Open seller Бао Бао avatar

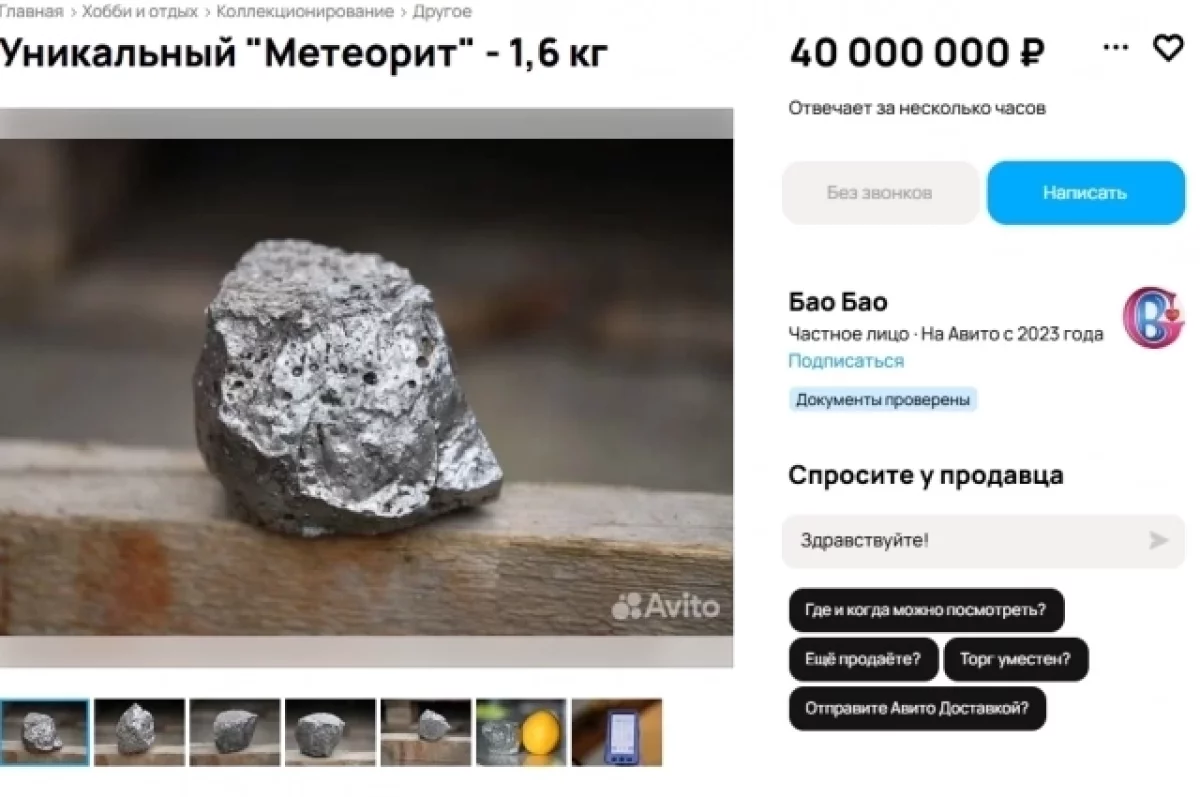[x=1153, y=317]
